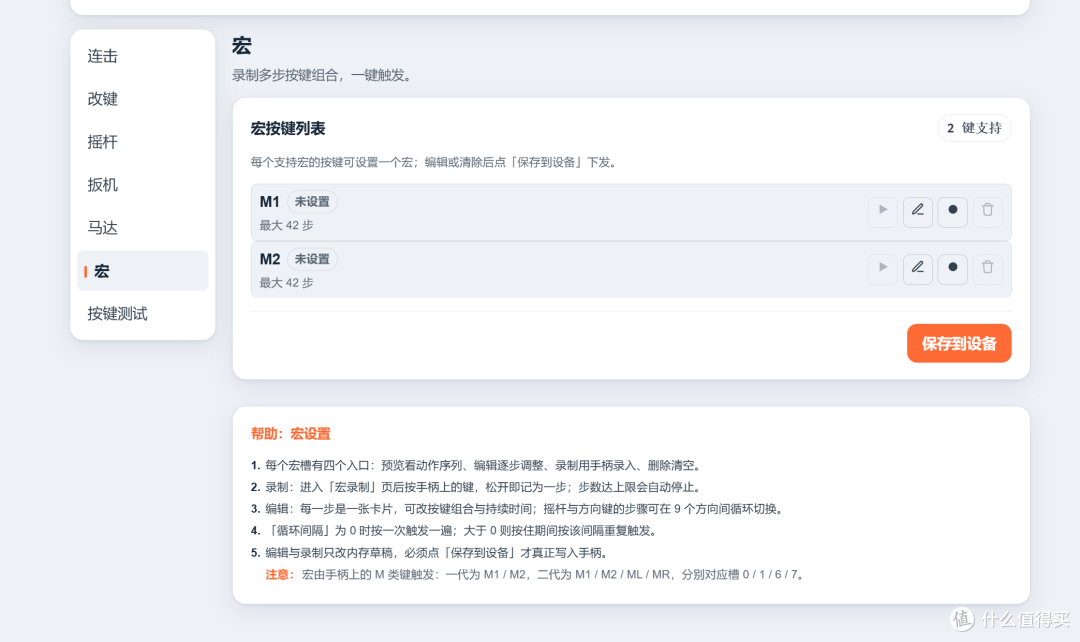Select the M2 macro row label
This screenshot has height=642, width=1080.
pos(269,259)
